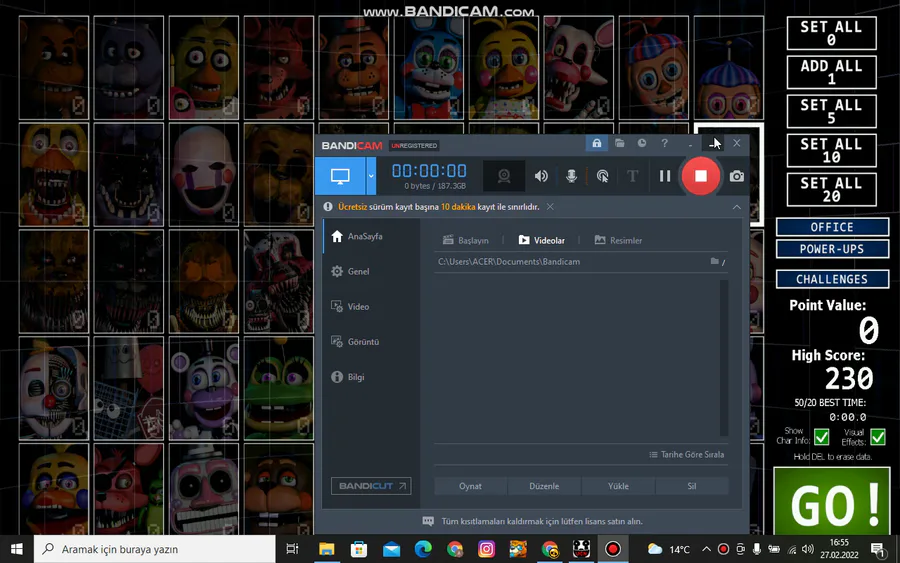The width and height of the screenshot is (900, 563).
Task: Click the text overlay T icon
Action: (633, 176)
